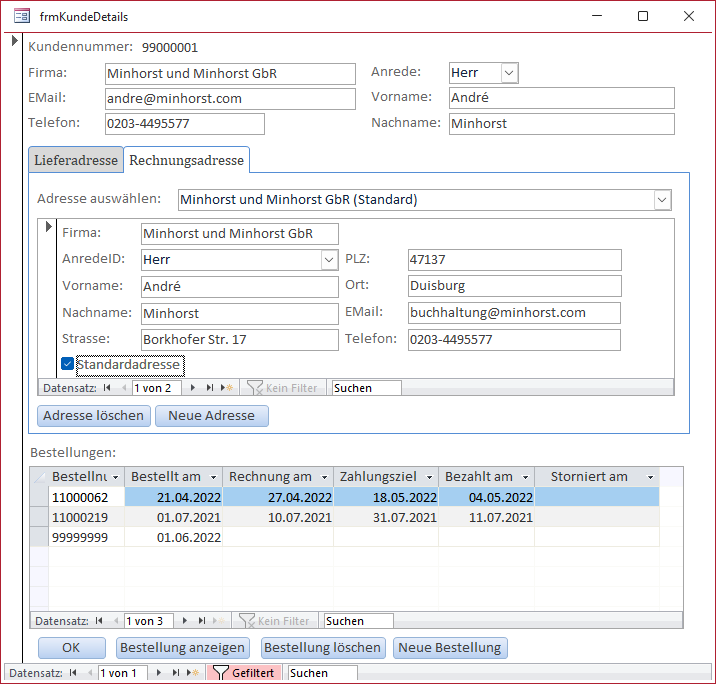Jump to last address record of 2
The width and height of the screenshot is (716, 684).
[210, 387]
